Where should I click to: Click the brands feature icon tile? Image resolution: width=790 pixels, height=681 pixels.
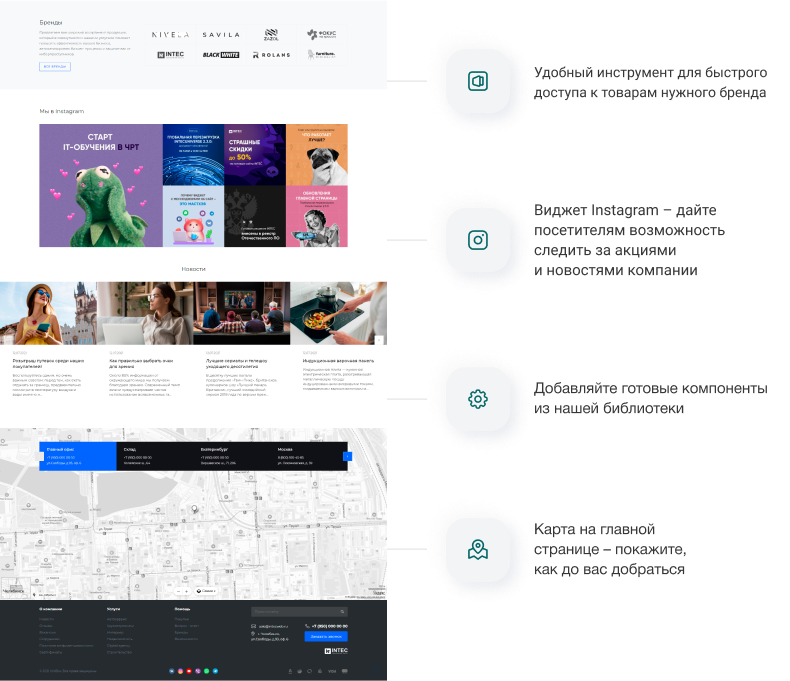pos(477,81)
